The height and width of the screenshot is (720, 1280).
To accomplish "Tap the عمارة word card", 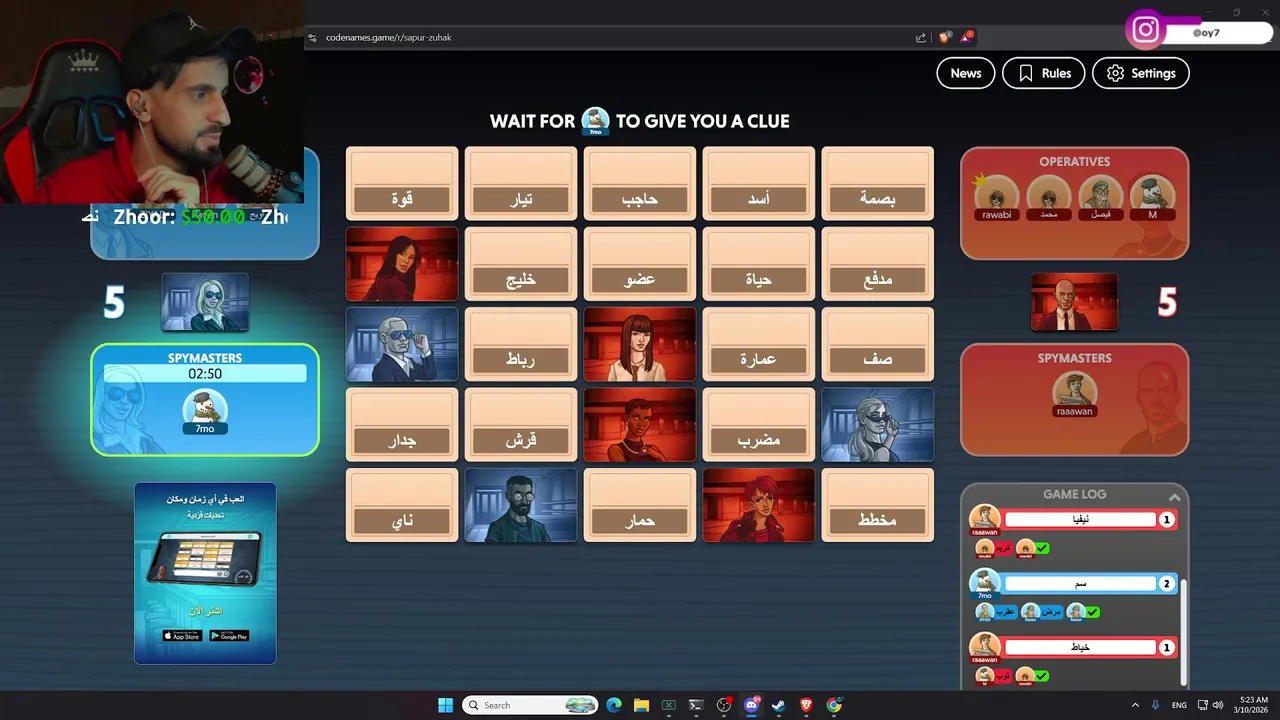I will click(x=759, y=345).
